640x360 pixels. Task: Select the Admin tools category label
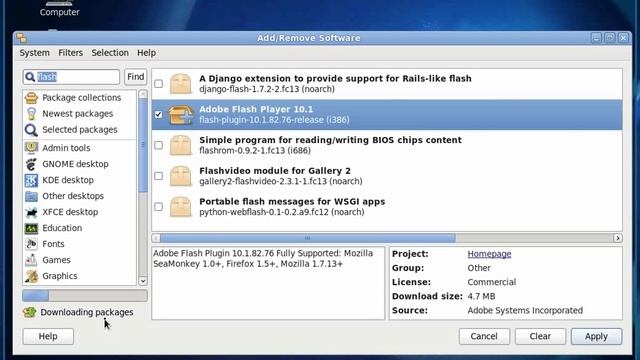[x=66, y=148]
